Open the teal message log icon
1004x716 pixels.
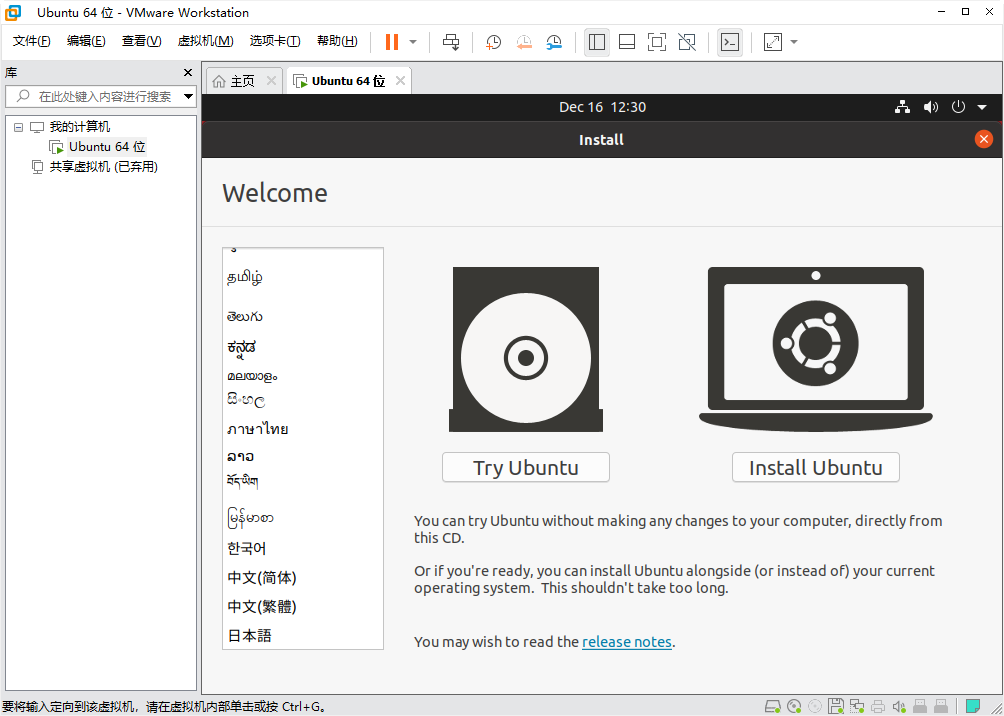click(x=973, y=706)
